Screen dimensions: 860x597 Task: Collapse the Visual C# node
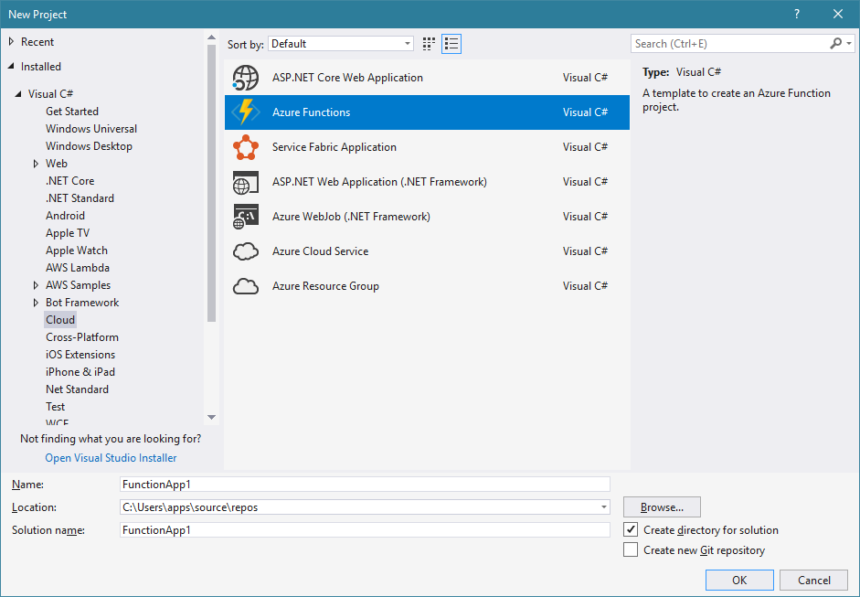pyautogui.click(x=19, y=94)
